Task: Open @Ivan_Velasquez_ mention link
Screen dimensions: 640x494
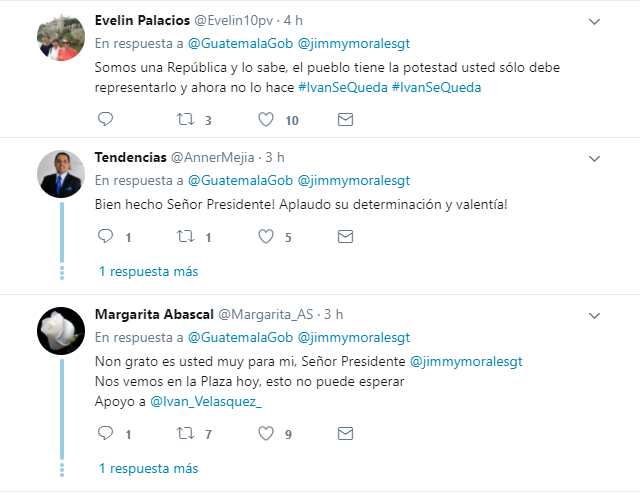Action: 206,402
